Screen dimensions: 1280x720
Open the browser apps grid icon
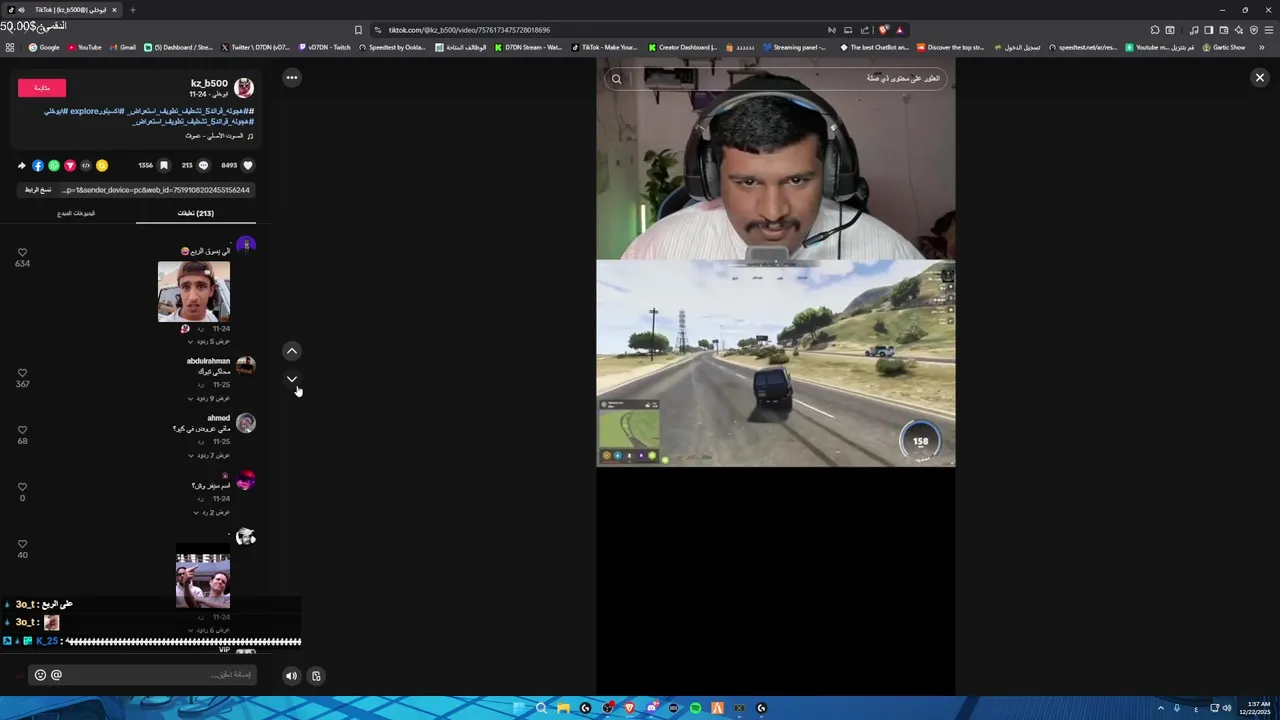click(10, 47)
